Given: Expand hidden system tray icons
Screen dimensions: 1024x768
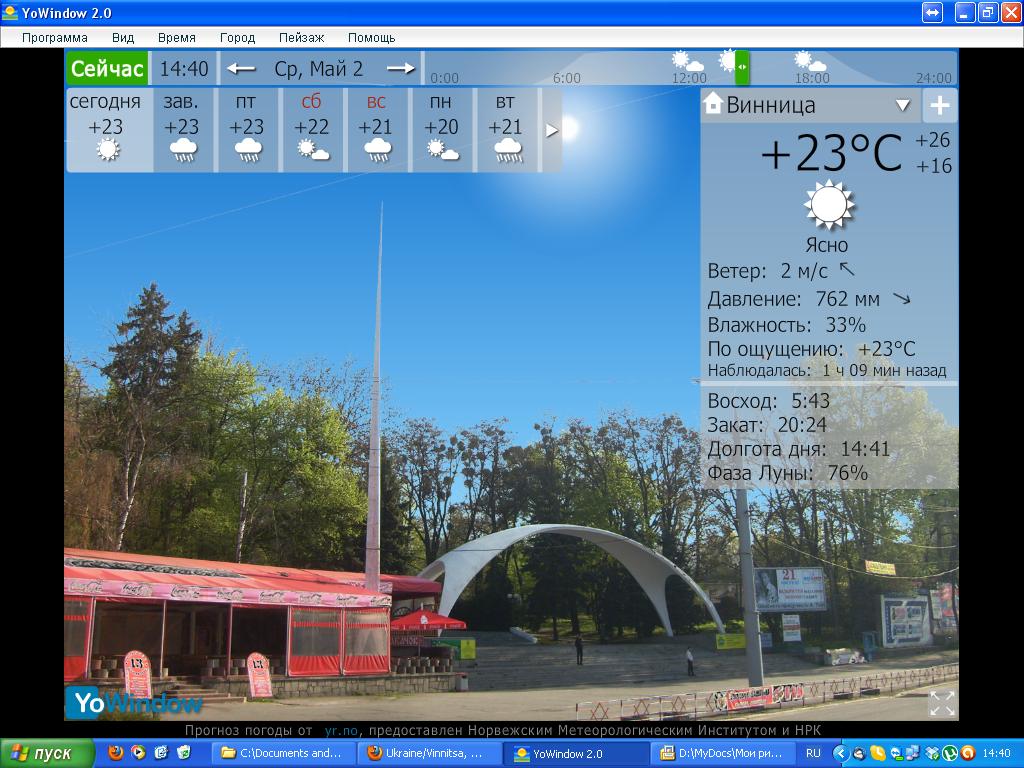Looking at the screenshot, I should 840,753.
